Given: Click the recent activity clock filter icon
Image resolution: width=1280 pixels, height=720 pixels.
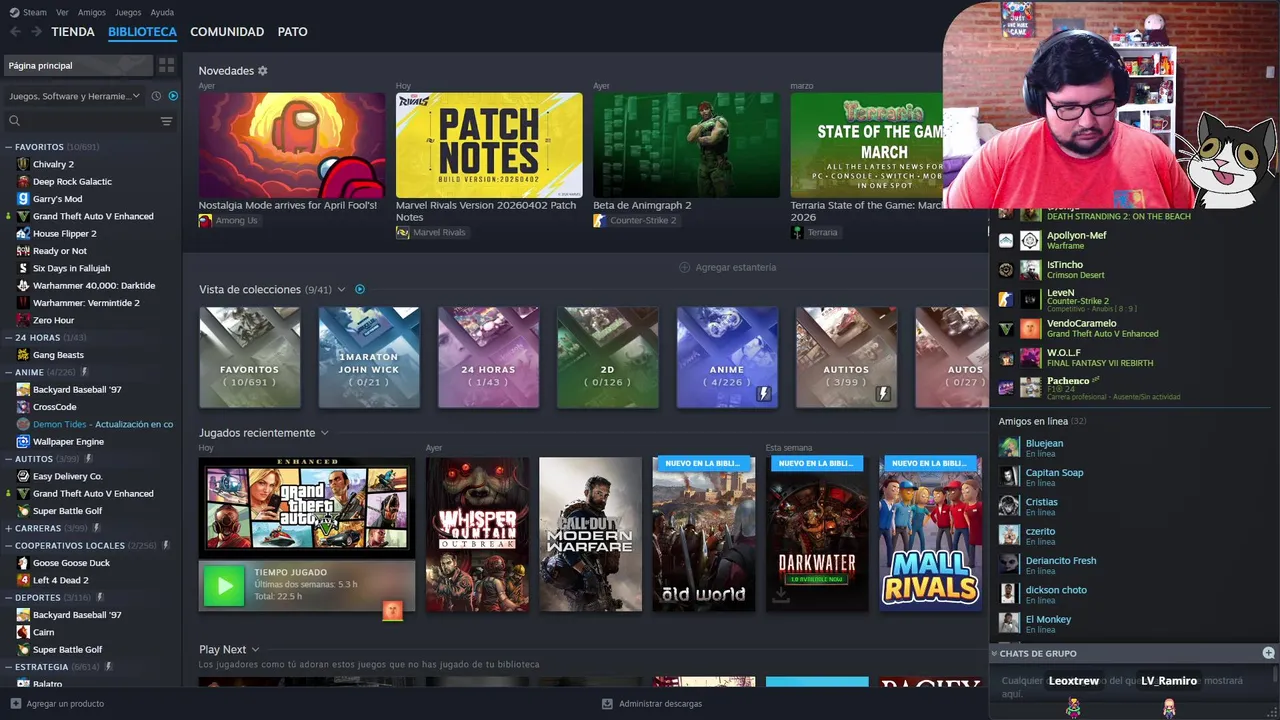Looking at the screenshot, I should tap(156, 96).
